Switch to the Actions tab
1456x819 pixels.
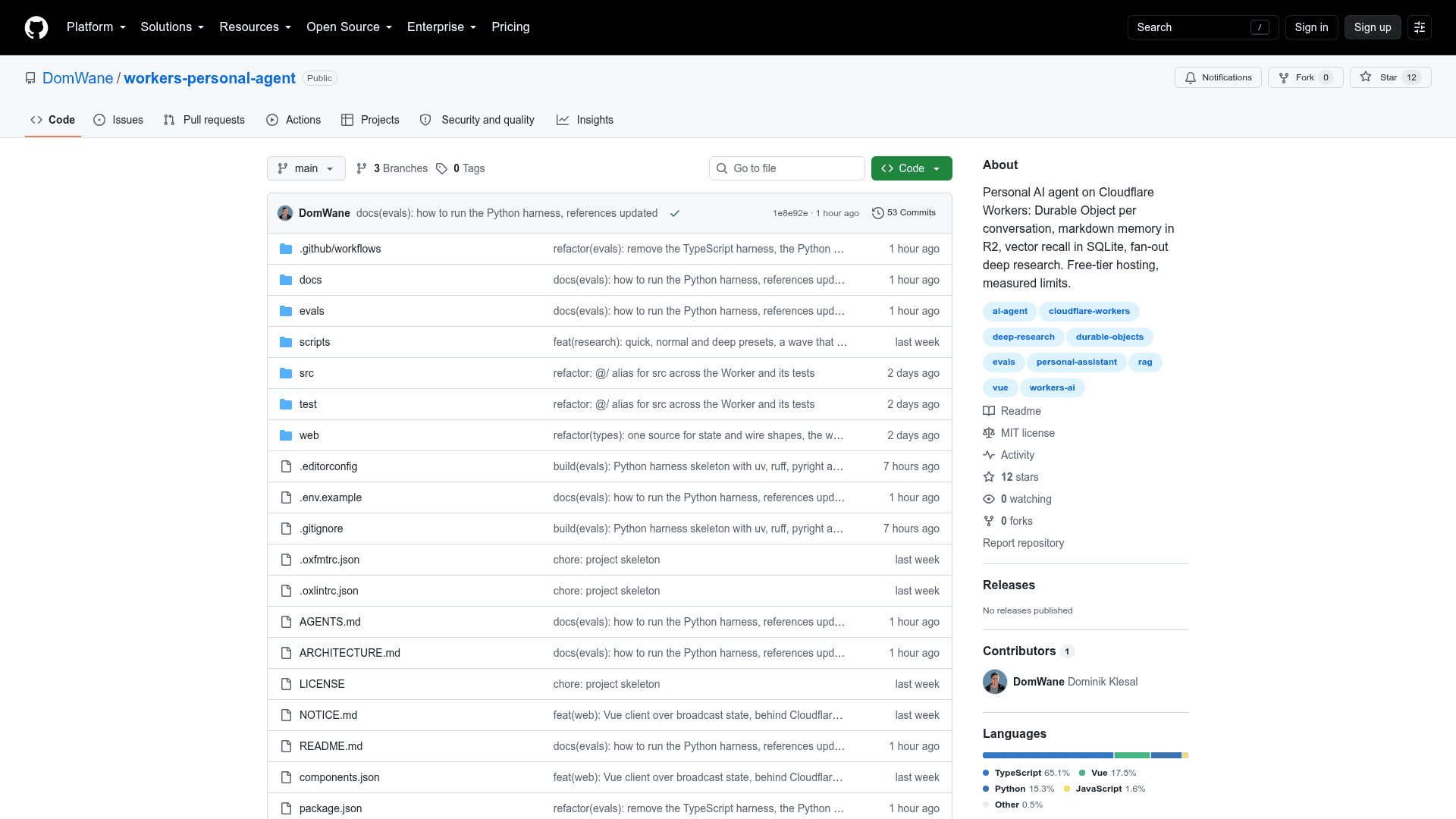pyautogui.click(x=293, y=120)
